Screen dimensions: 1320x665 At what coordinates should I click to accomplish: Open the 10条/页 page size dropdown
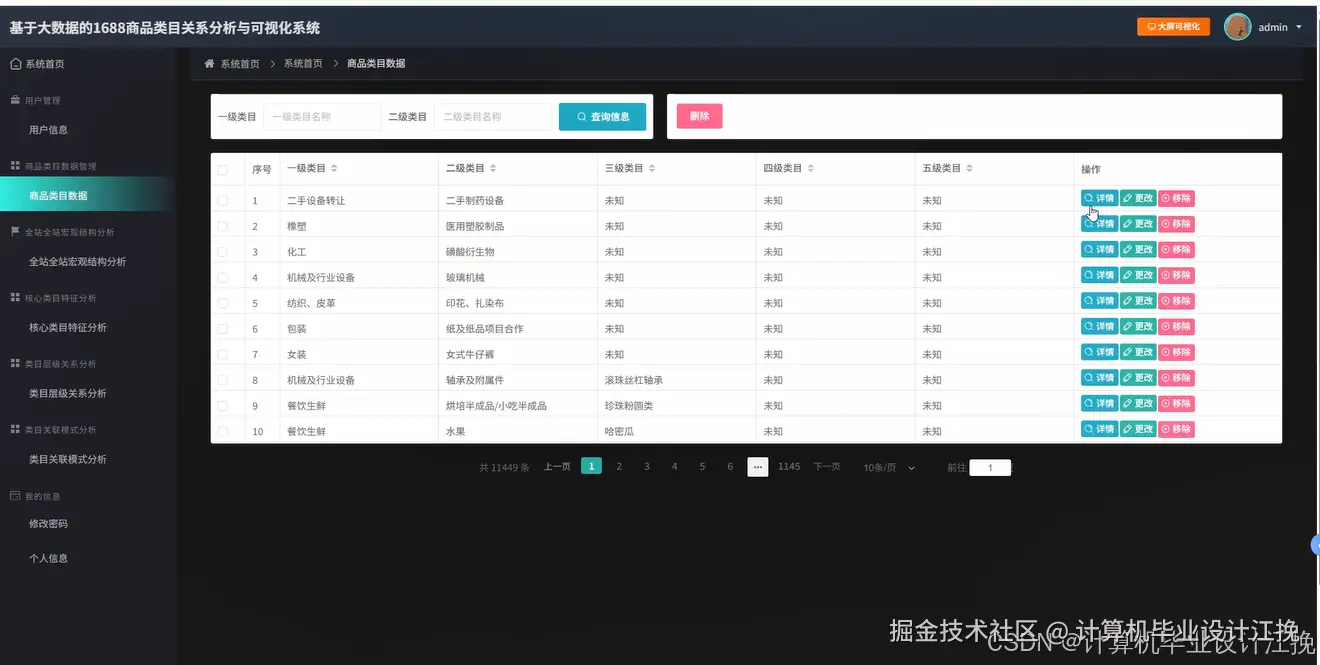click(x=889, y=468)
